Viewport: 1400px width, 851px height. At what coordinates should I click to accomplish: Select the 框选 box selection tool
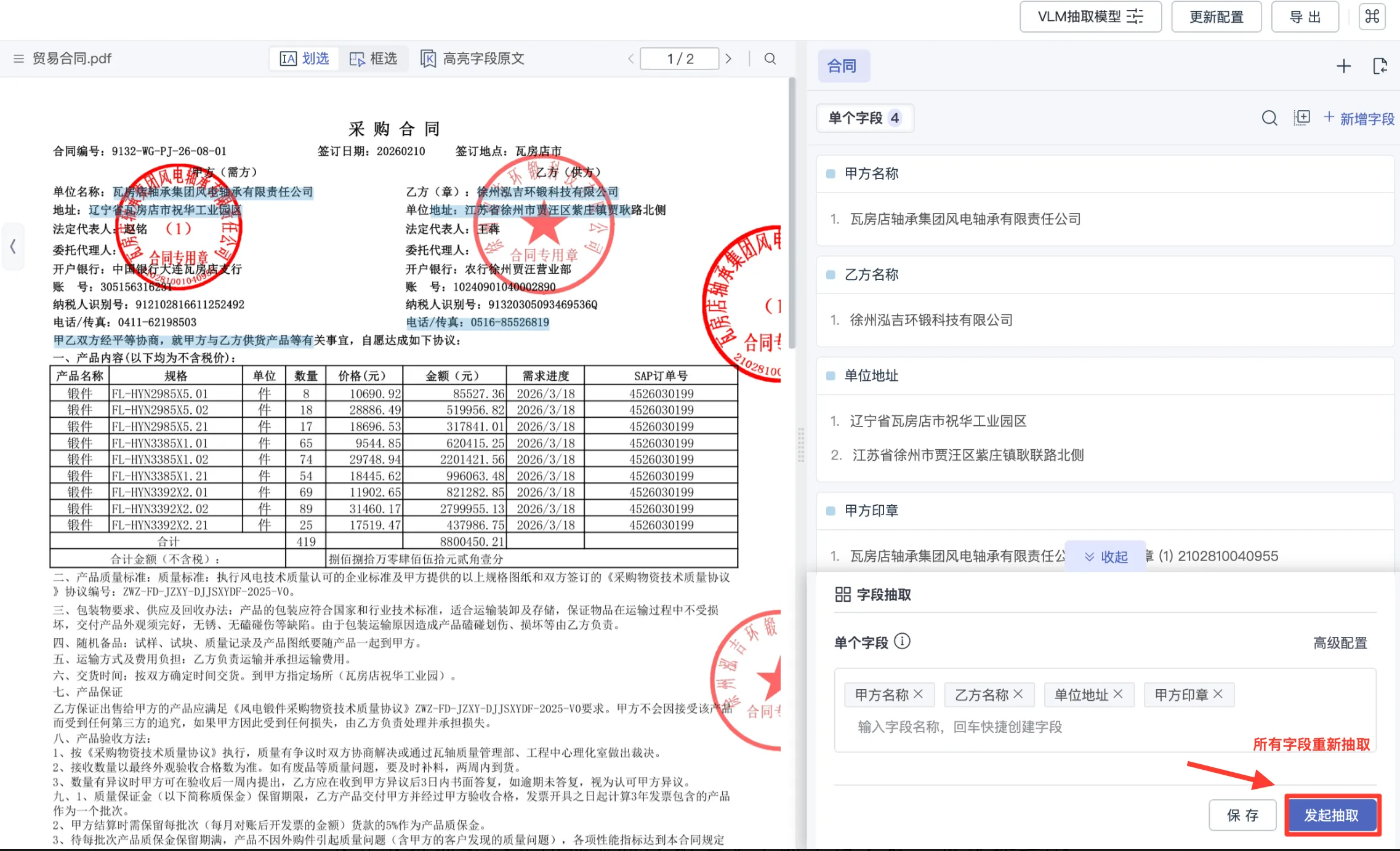point(374,58)
